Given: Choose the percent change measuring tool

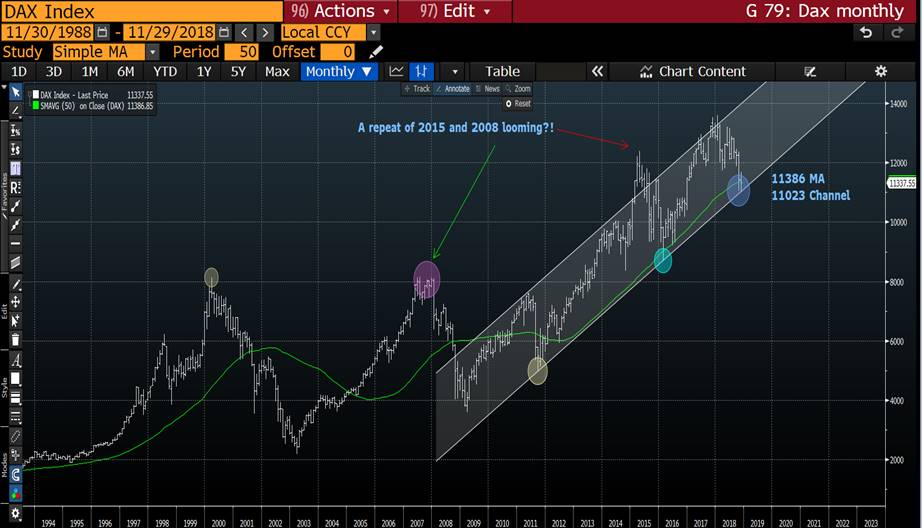Looking at the screenshot, I should pyautogui.click(x=15, y=131).
